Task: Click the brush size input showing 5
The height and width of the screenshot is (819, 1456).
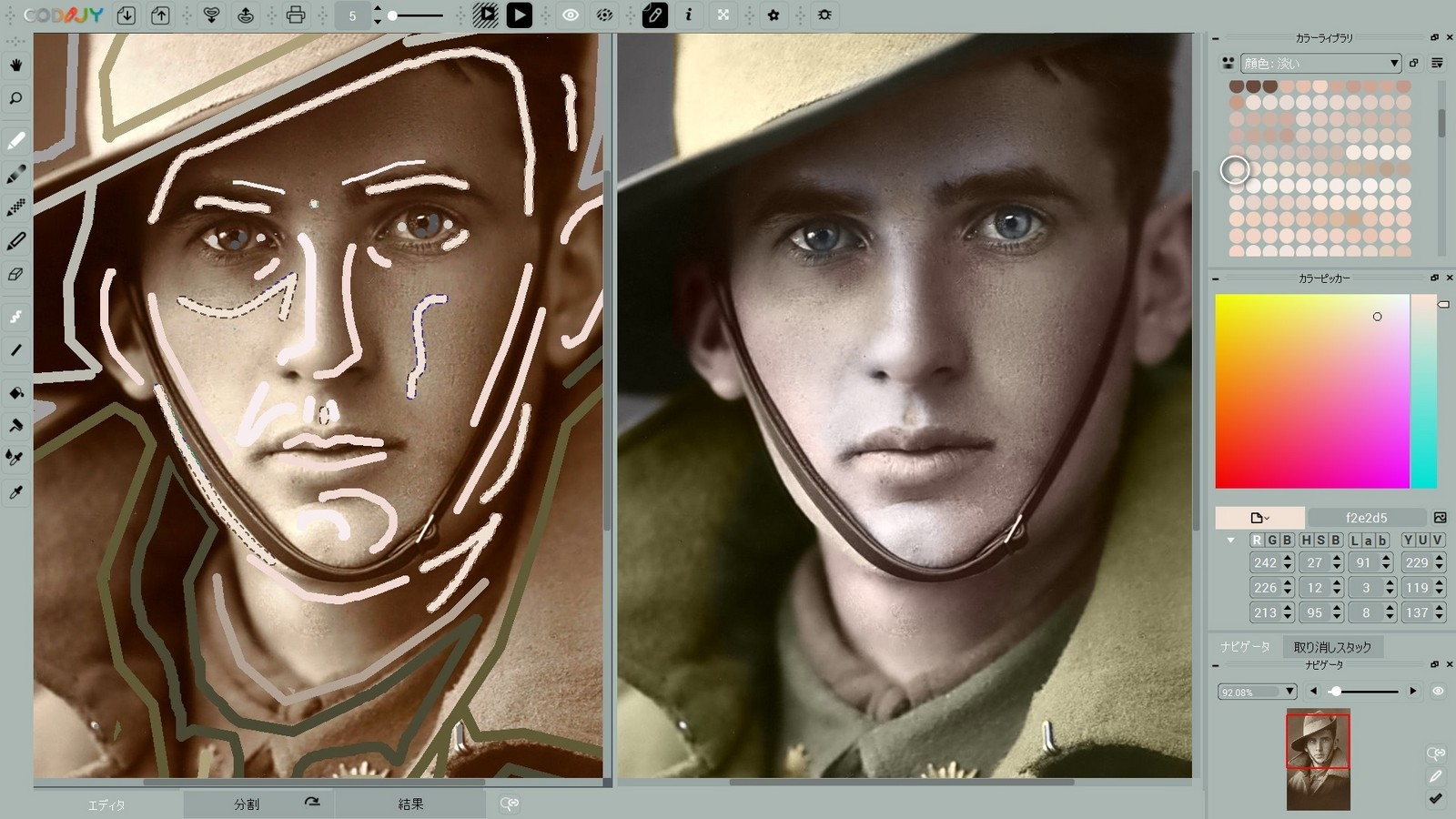Action: pos(352,15)
